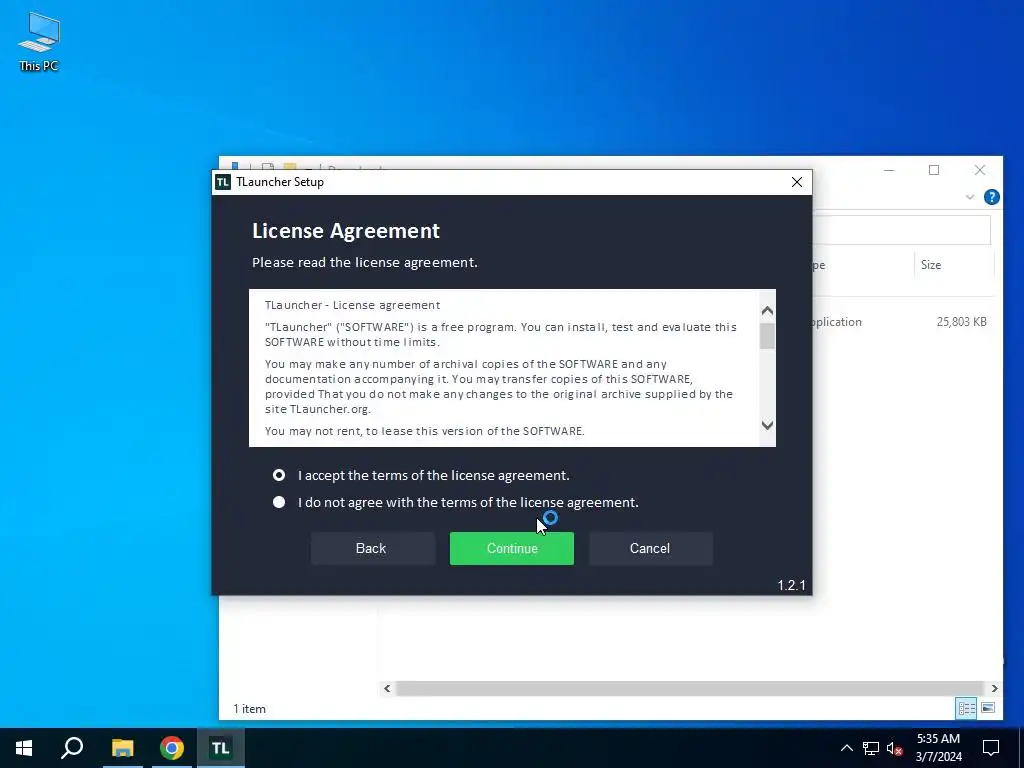Switch File Explorer to large icons view
The width and height of the screenshot is (1024, 768).
click(988, 708)
